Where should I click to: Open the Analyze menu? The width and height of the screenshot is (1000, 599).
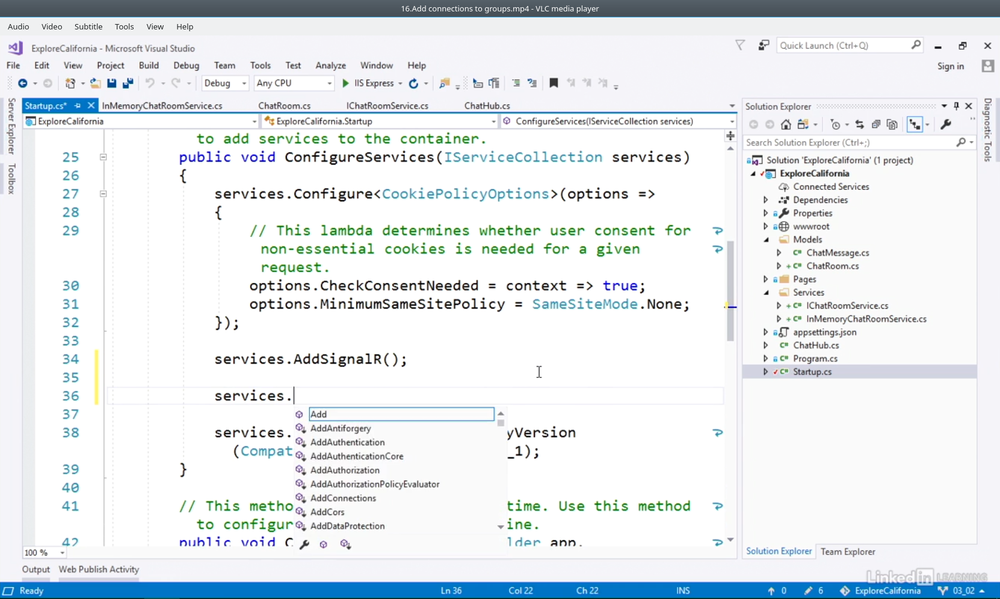[x=330, y=66]
